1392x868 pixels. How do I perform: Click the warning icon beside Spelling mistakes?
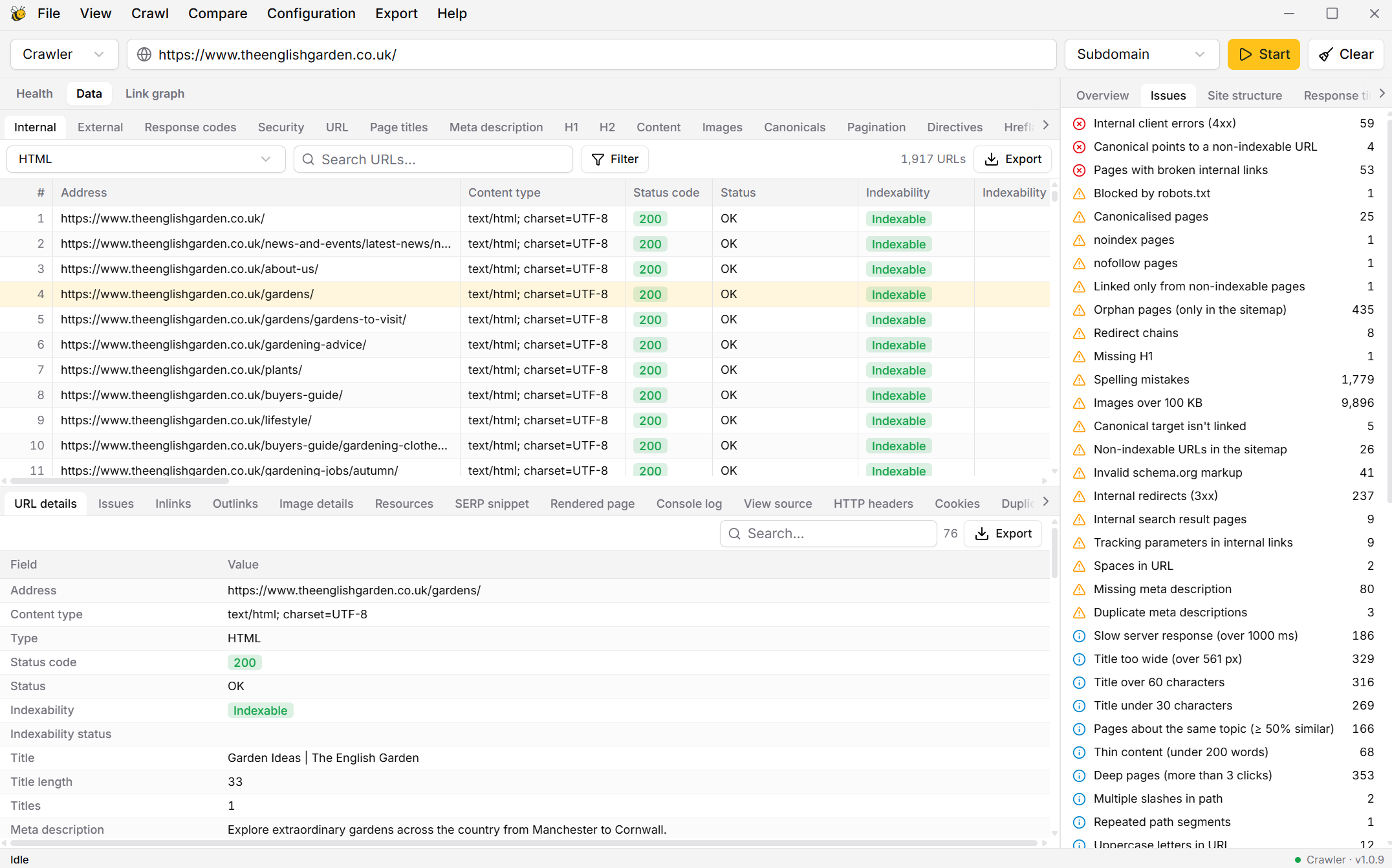[1079, 380]
